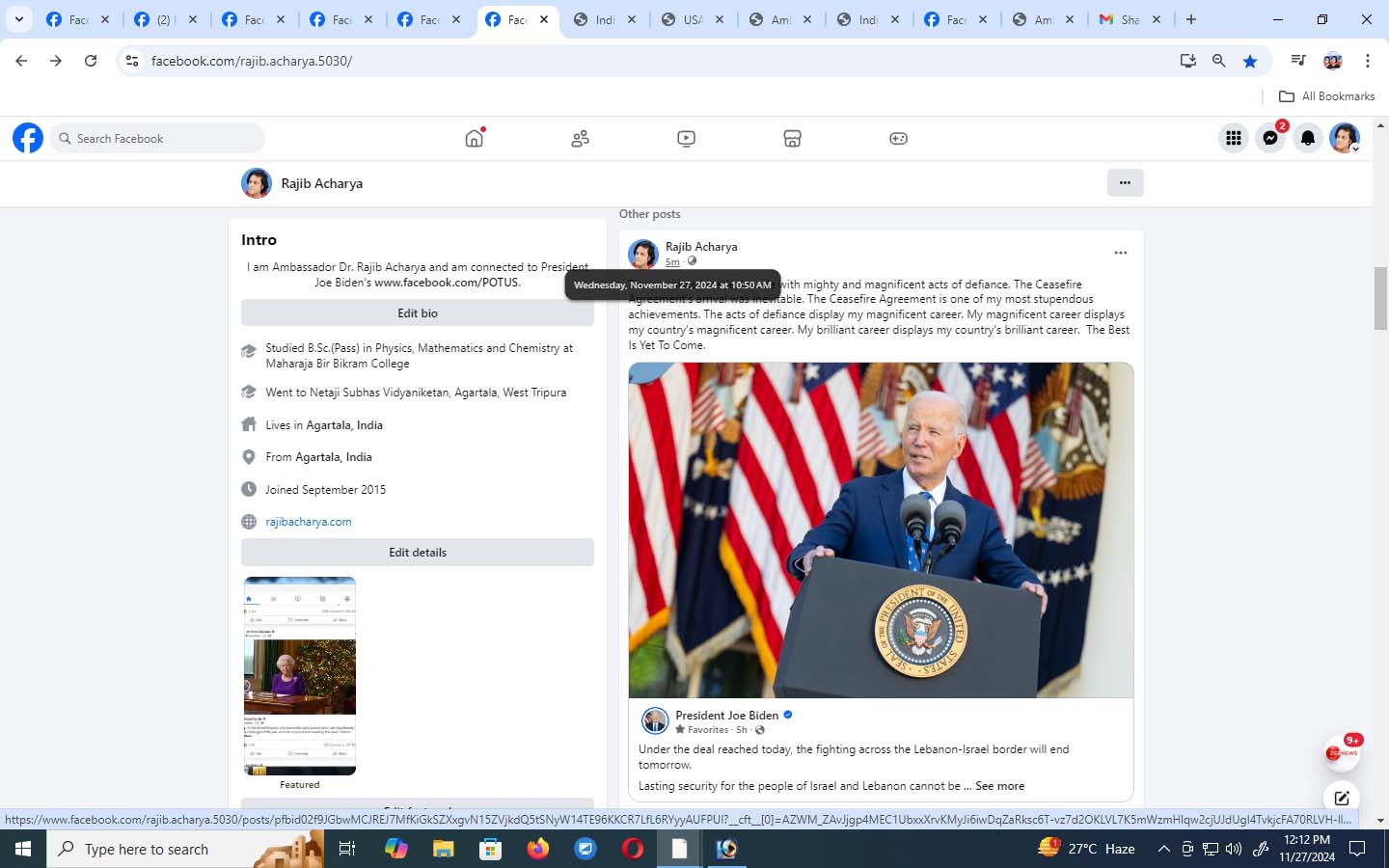Open the browser media control icon
The image size is (1389, 868).
(x=1298, y=61)
